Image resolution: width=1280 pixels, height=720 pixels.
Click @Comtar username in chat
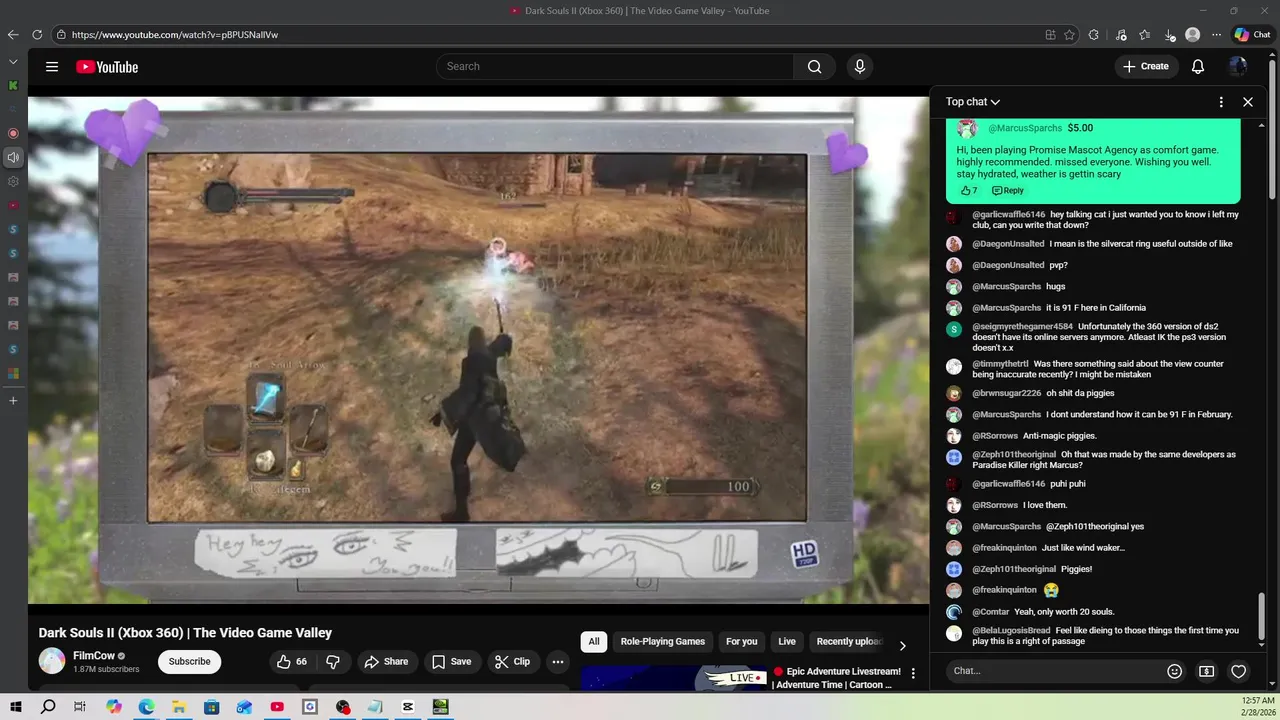click(x=990, y=612)
